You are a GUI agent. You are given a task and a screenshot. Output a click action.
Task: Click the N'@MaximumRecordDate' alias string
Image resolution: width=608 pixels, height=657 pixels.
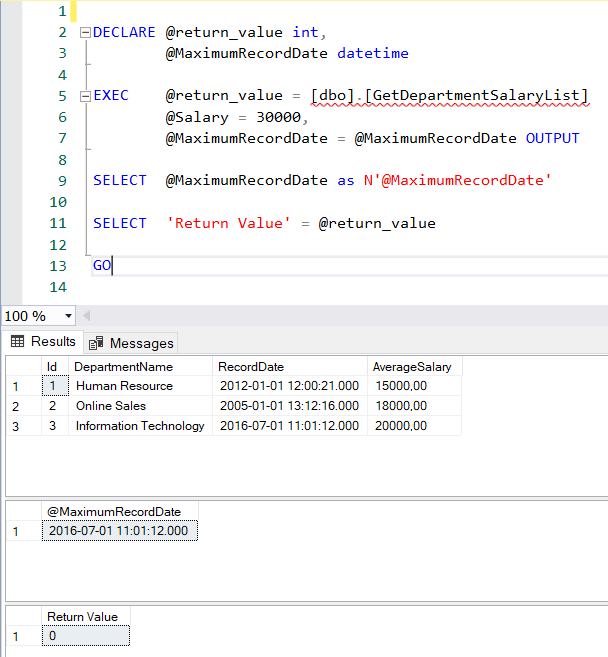coord(458,181)
